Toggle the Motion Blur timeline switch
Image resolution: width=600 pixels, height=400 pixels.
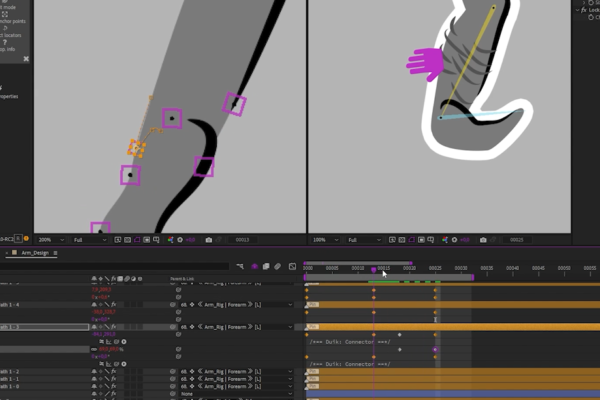pos(278,266)
